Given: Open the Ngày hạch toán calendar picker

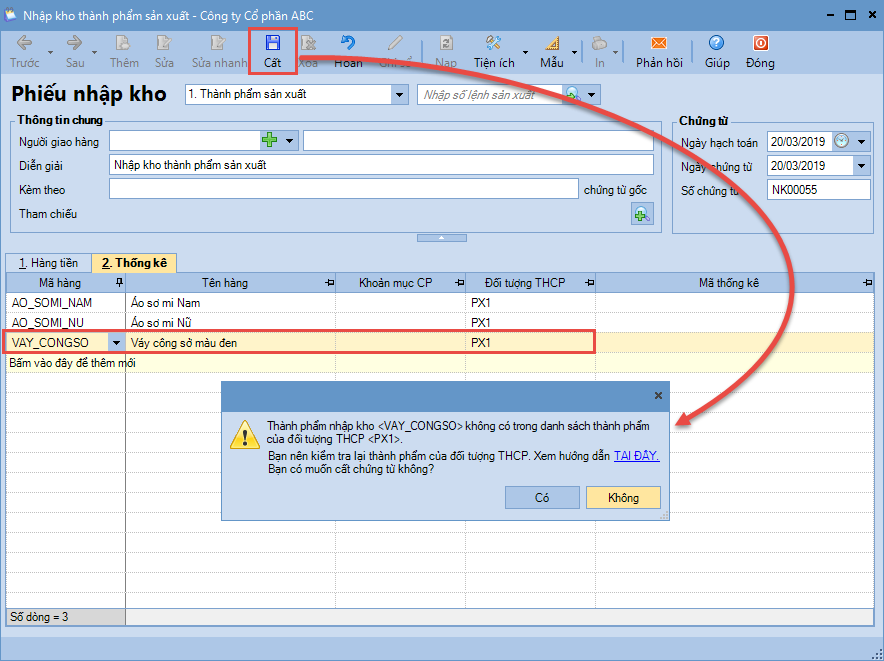Looking at the screenshot, I should tap(842, 141).
